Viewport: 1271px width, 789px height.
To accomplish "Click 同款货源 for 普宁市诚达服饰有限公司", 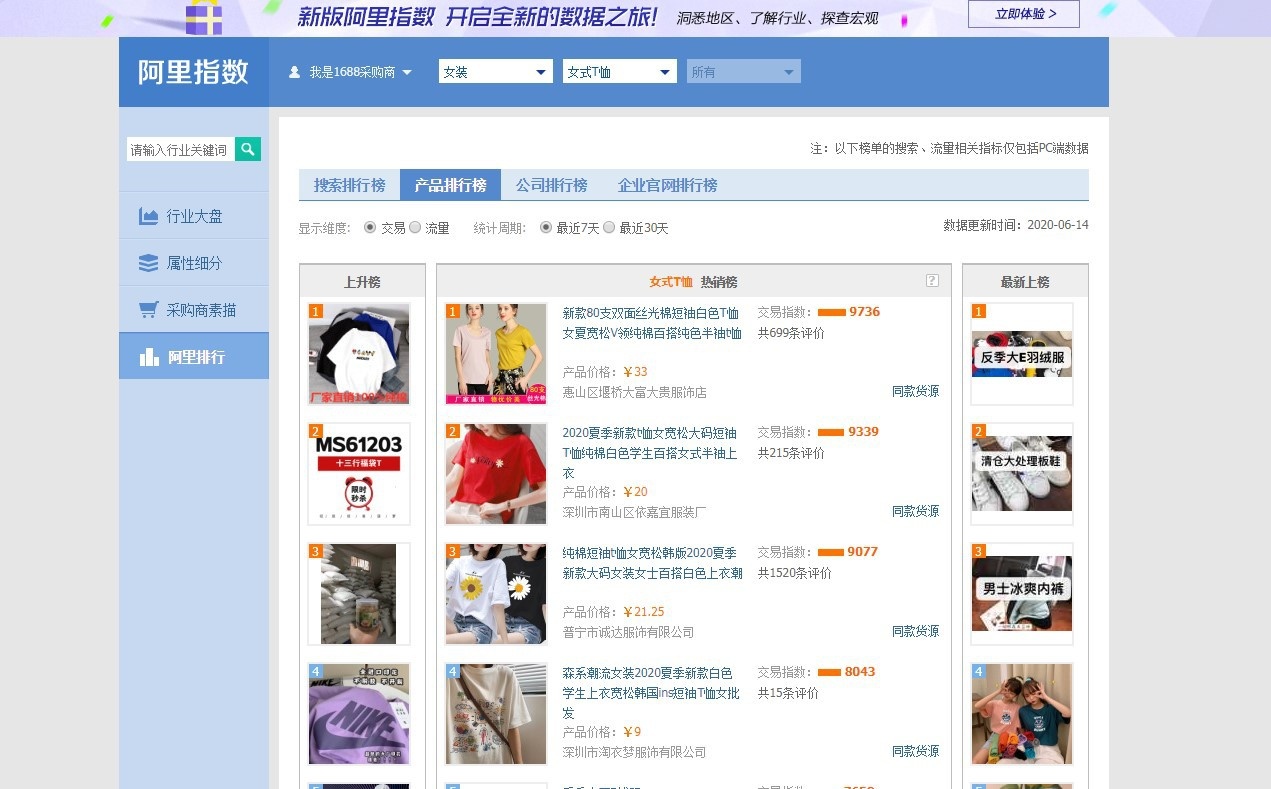I will click(x=915, y=631).
